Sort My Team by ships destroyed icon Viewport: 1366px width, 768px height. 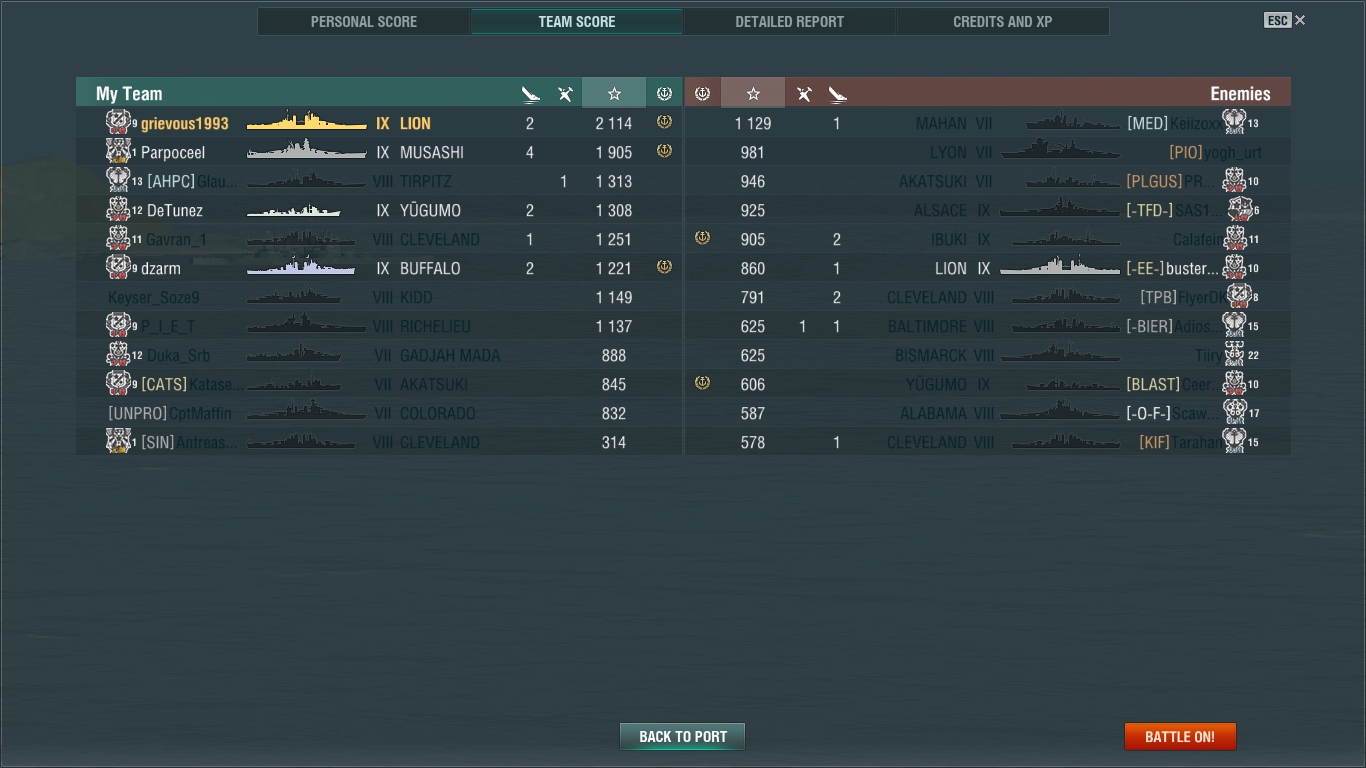[x=530, y=94]
